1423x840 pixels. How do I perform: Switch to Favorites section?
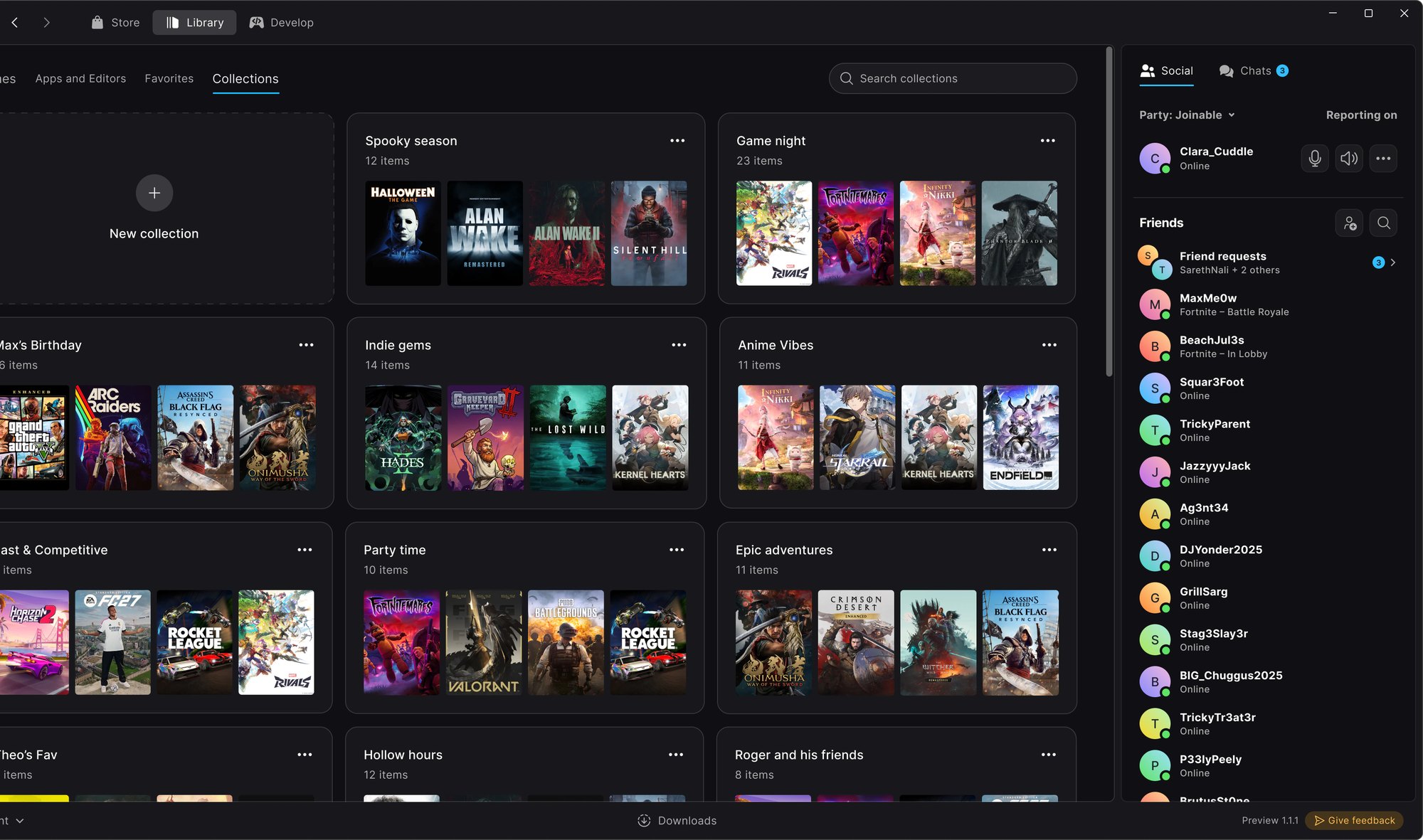(169, 78)
